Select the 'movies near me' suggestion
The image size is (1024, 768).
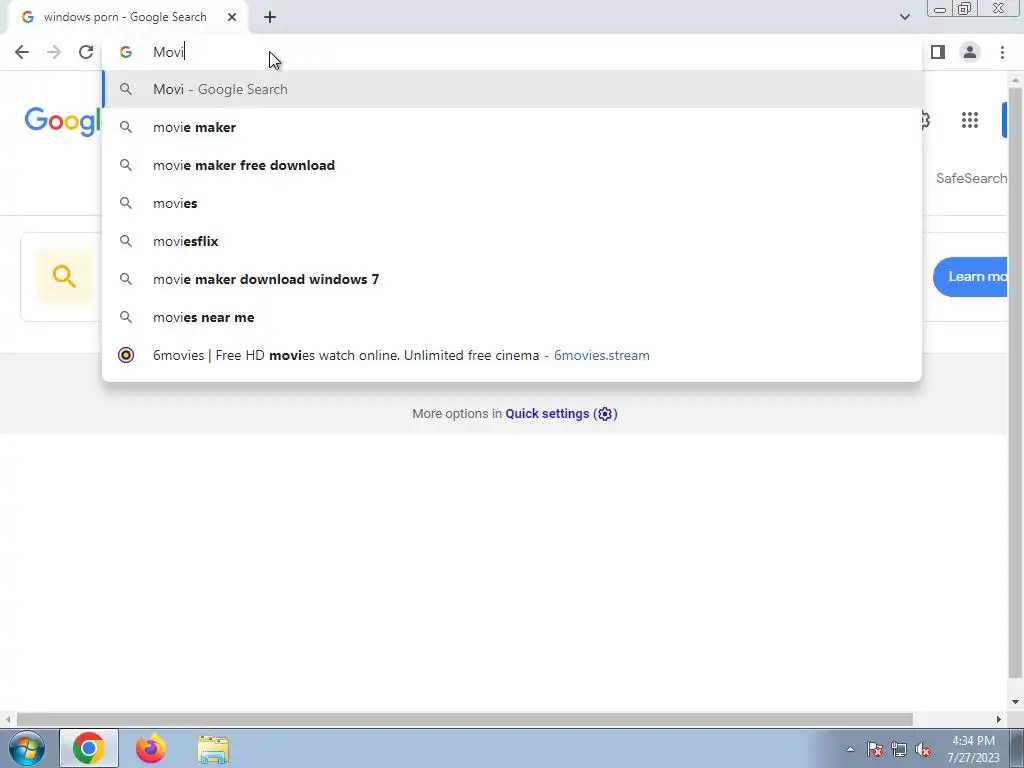[512, 317]
